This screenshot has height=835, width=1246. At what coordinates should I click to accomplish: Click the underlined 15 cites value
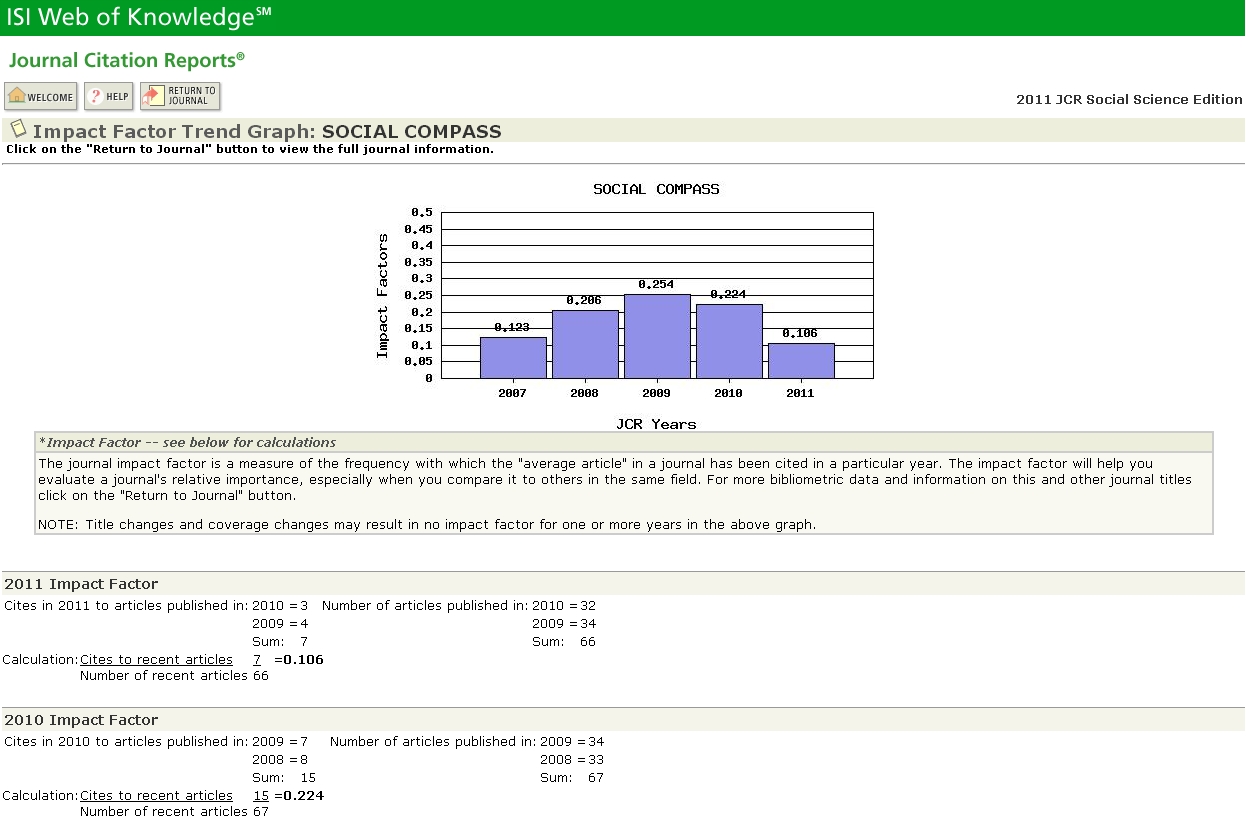pos(261,795)
